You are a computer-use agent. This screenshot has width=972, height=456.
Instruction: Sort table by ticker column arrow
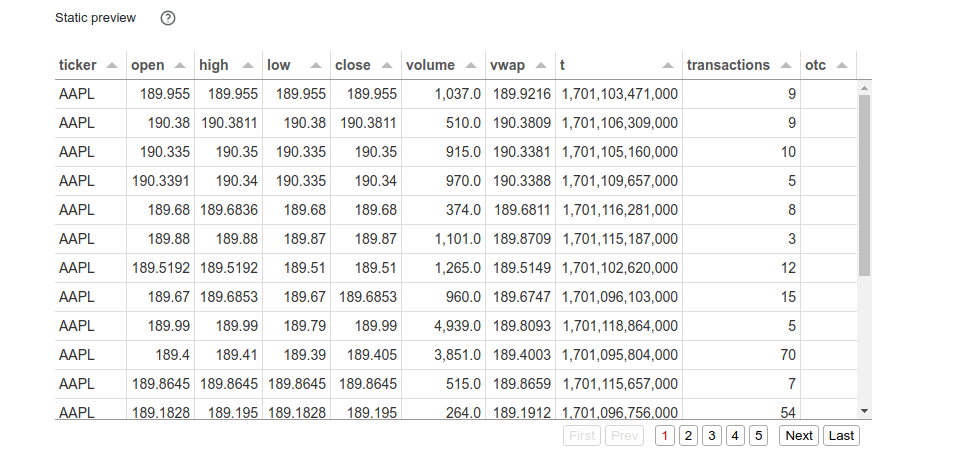(112, 65)
